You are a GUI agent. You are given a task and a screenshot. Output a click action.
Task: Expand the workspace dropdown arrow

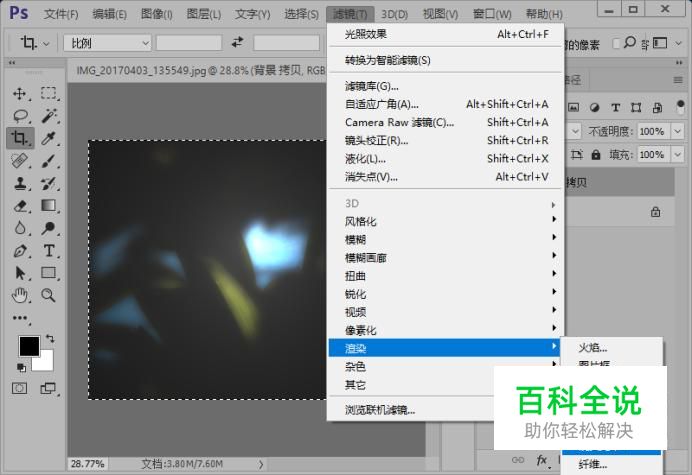coord(678,43)
